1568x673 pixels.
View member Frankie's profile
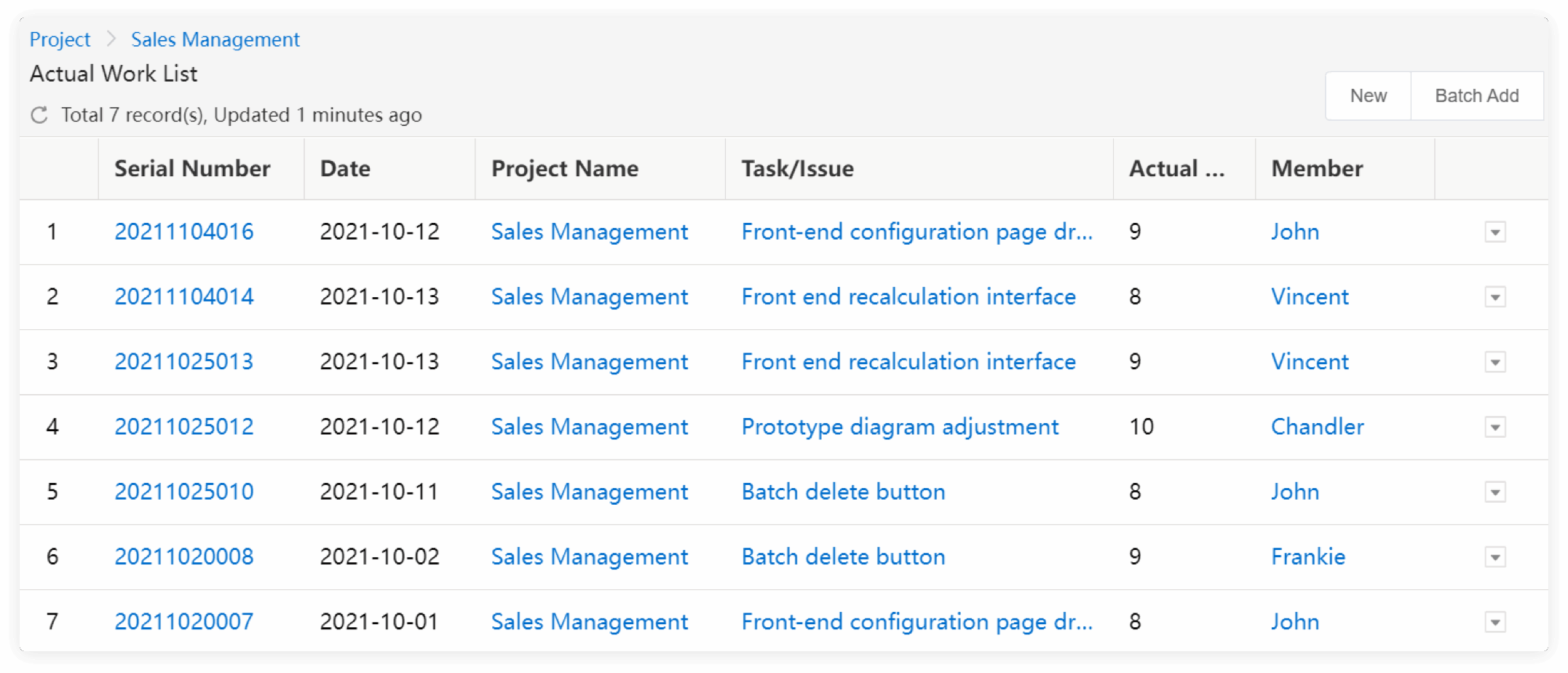[1308, 557]
